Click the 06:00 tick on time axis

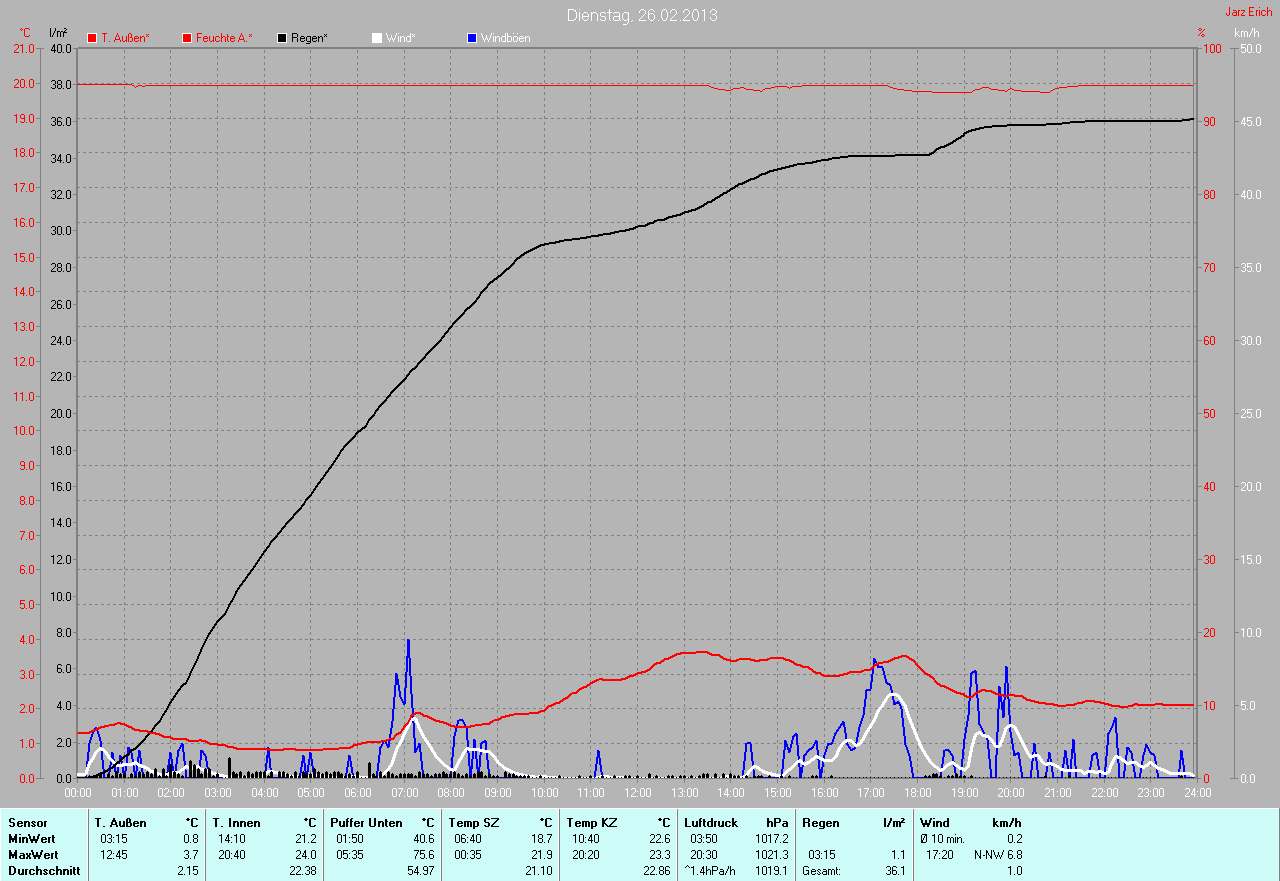(x=357, y=792)
